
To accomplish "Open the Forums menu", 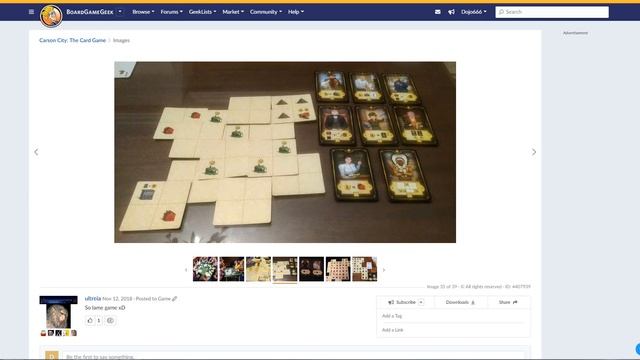I will tap(171, 12).
